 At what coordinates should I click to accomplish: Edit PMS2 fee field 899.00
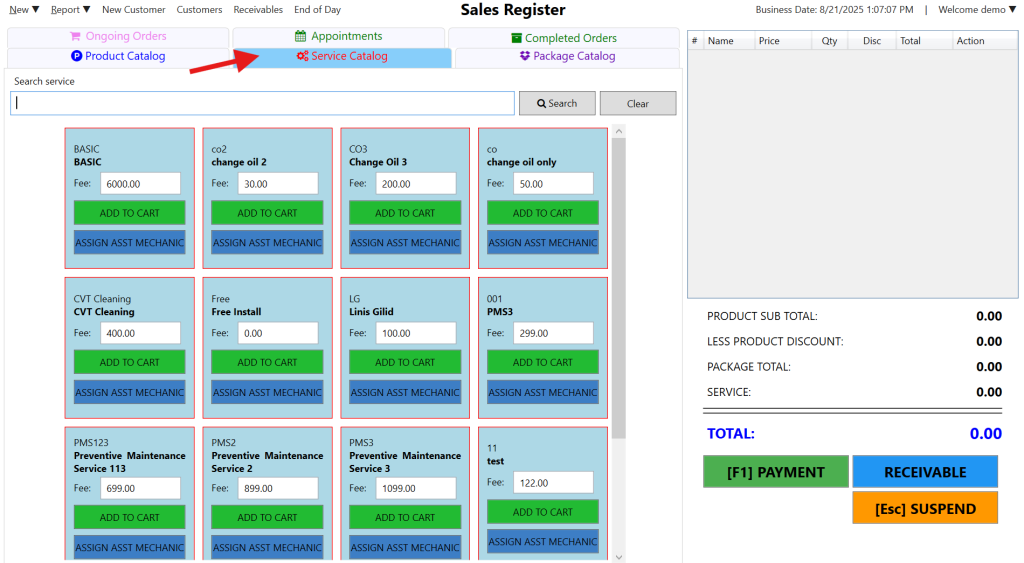(x=278, y=489)
